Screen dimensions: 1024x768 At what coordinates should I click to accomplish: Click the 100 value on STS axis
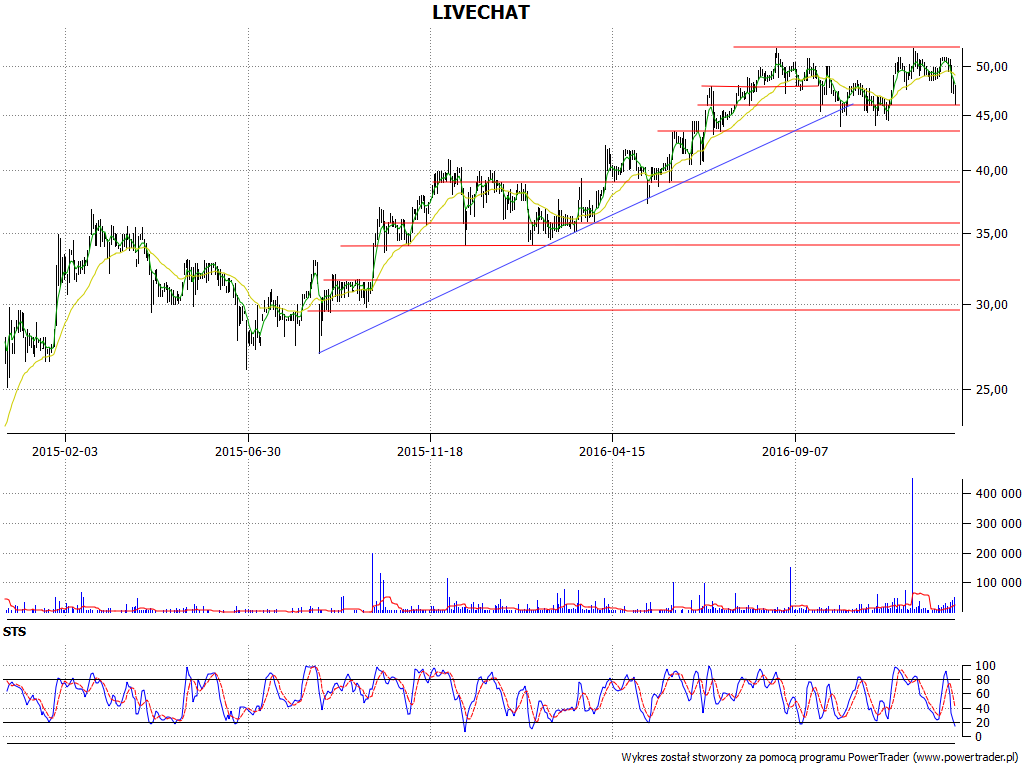pyautogui.click(x=985, y=666)
